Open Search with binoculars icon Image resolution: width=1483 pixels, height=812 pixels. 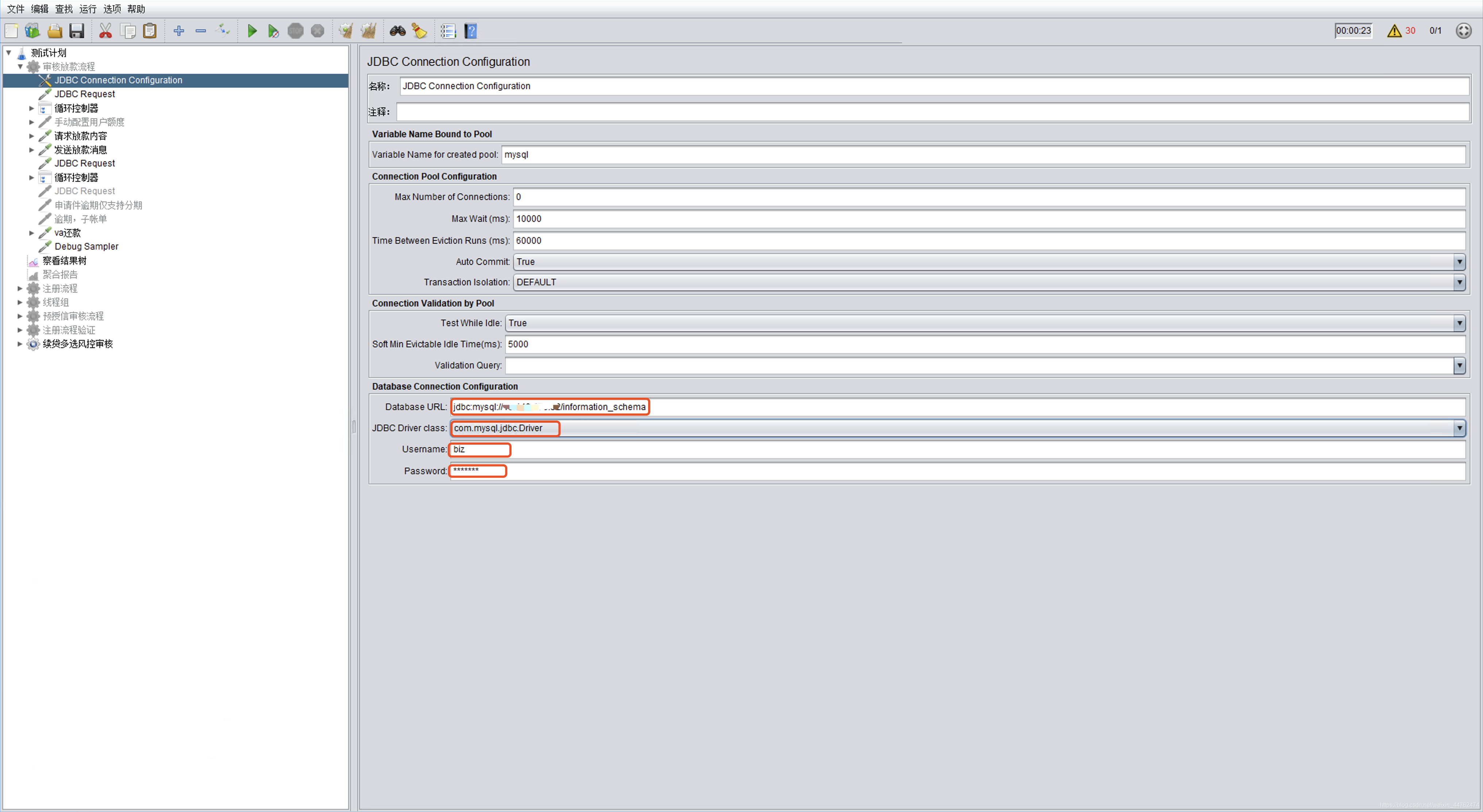(x=397, y=31)
